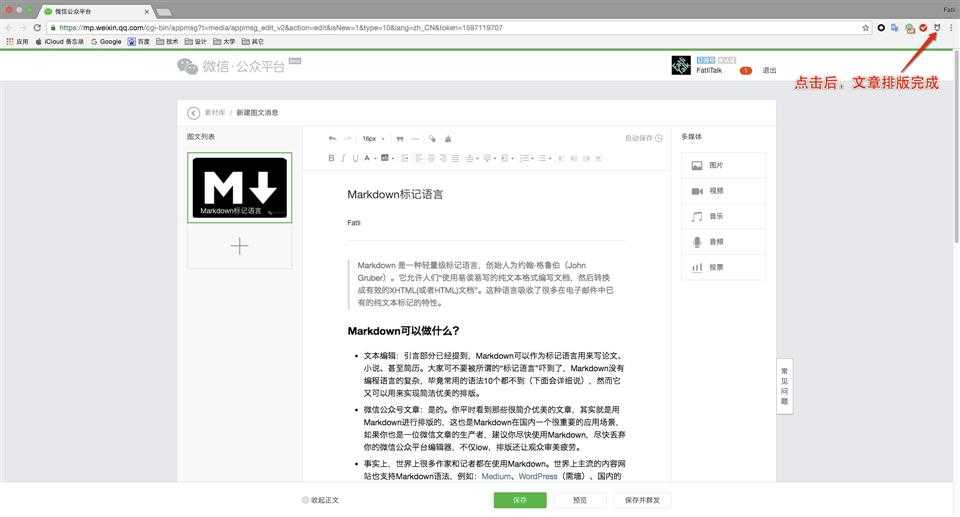Open the 百度 bookmark in bookmarks bar
960x517 pixels.
(x=138, y=42)
